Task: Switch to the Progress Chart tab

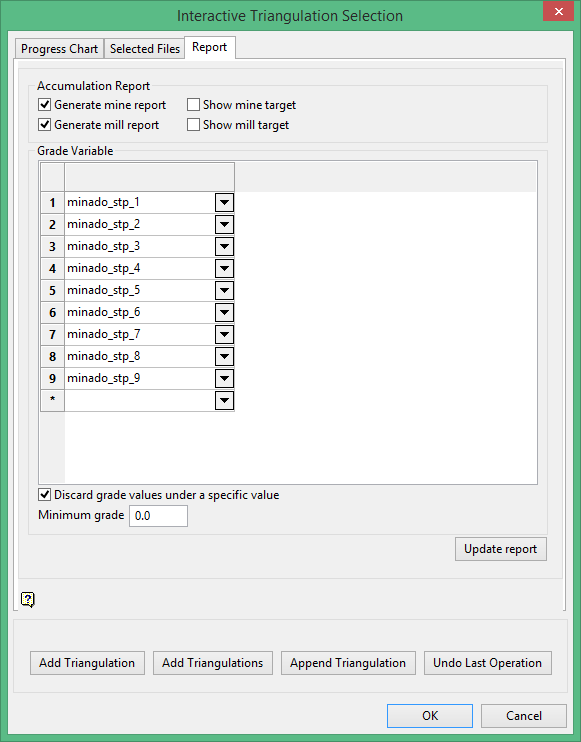Action: tap(59, 49)
